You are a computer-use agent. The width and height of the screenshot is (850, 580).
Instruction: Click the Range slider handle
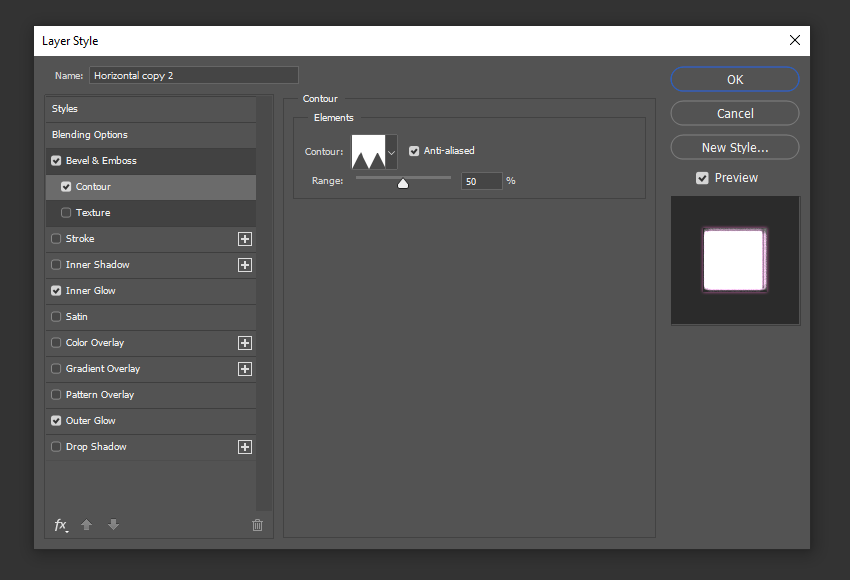[403, 184]
